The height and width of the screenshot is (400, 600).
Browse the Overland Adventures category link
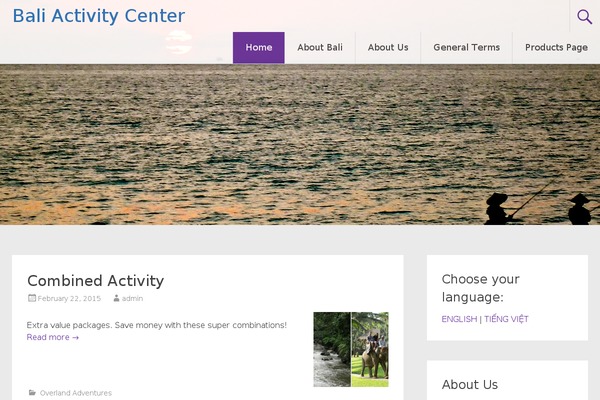pos(76,393)
